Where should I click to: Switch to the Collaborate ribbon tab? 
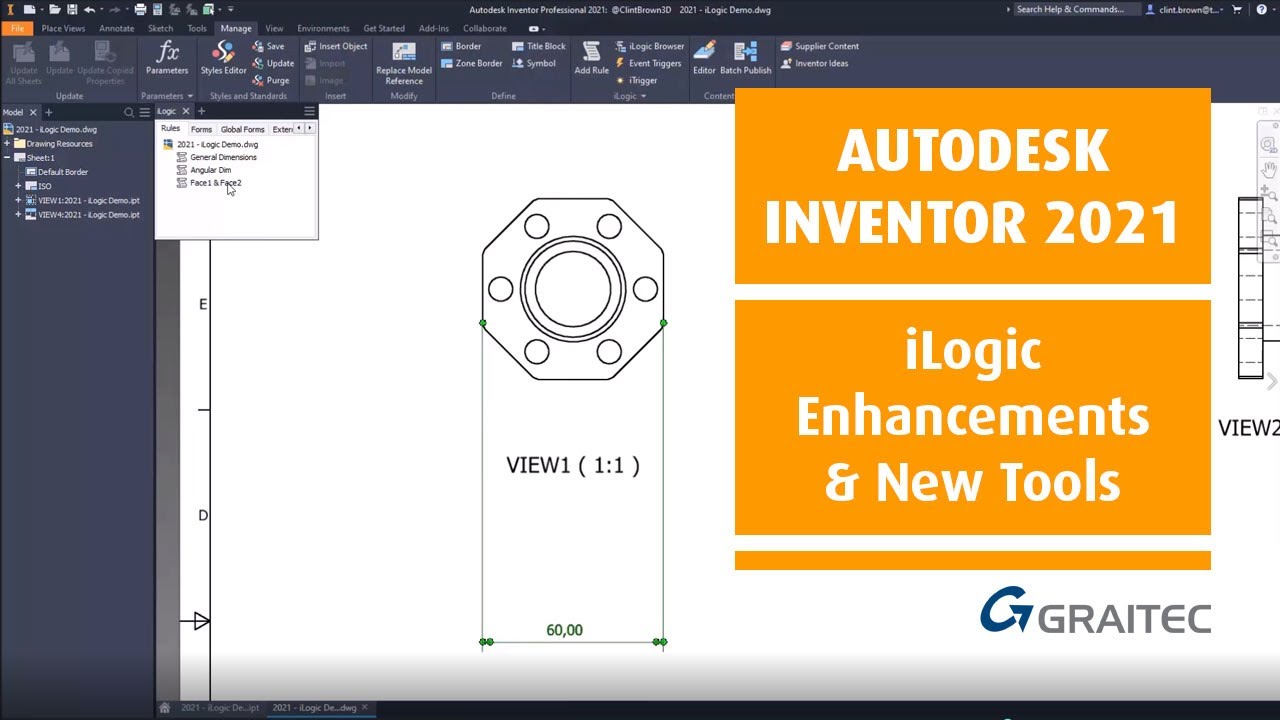tap(485, 28)
